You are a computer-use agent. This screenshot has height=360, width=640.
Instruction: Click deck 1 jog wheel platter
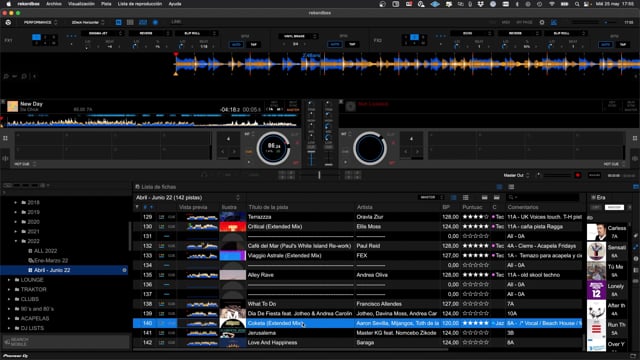pos(273,148)
